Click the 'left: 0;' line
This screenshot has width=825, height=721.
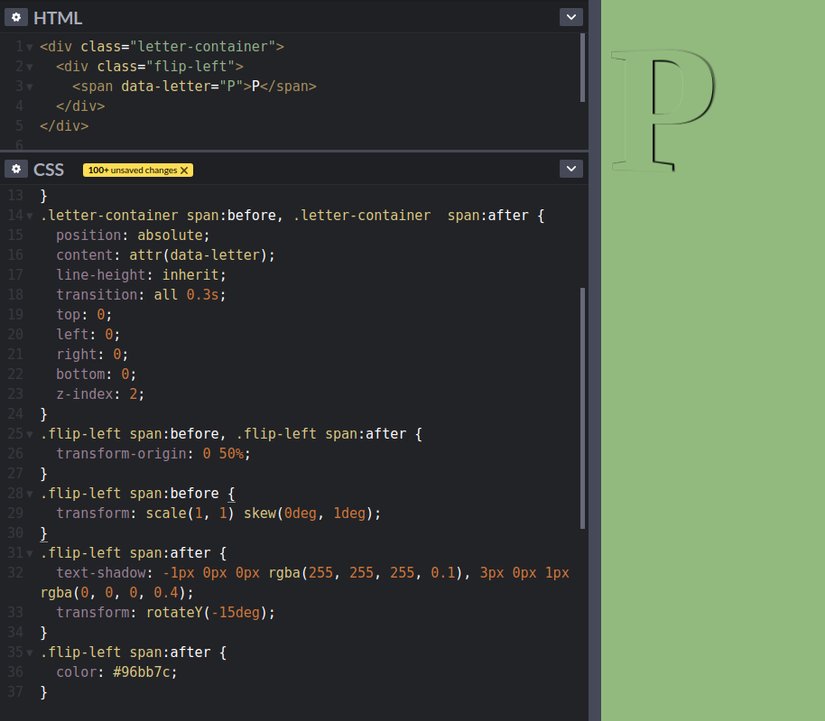pos(88,335)
